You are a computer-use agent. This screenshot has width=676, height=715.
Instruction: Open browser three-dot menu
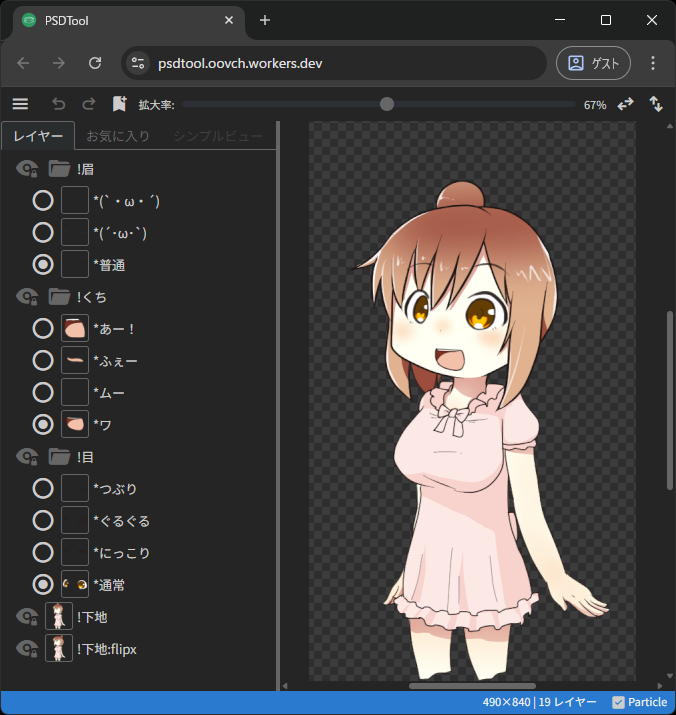click(653, 63)
